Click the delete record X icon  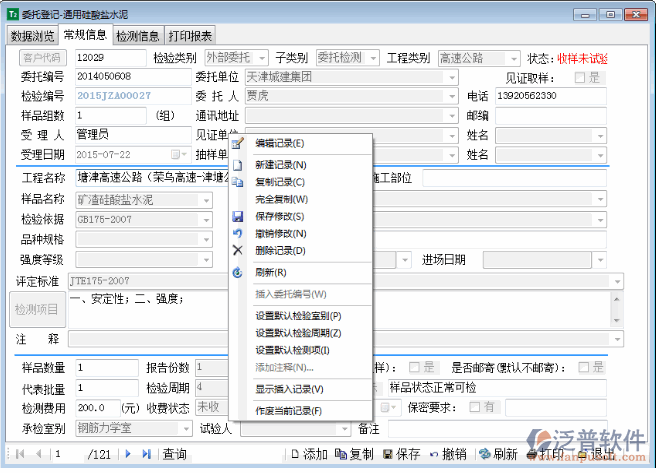pyautogui.click(x=237, y=250)
